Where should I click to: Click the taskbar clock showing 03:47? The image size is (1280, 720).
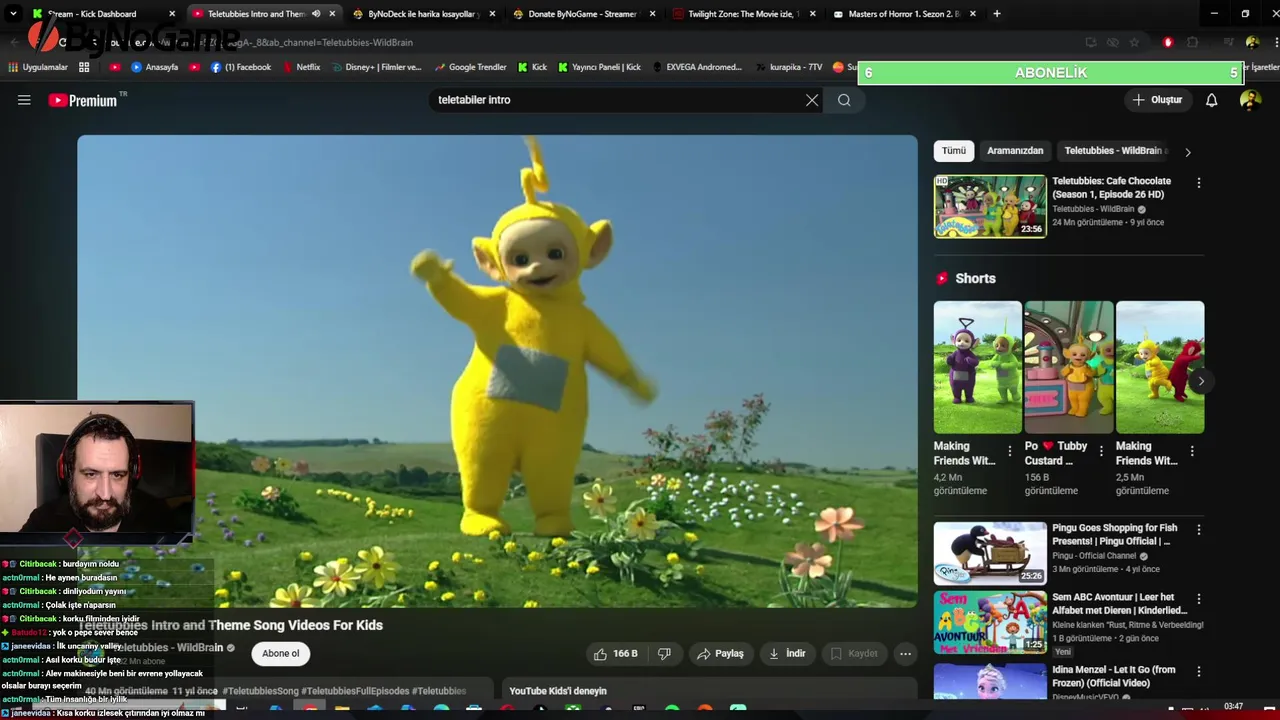point(1233,707)
